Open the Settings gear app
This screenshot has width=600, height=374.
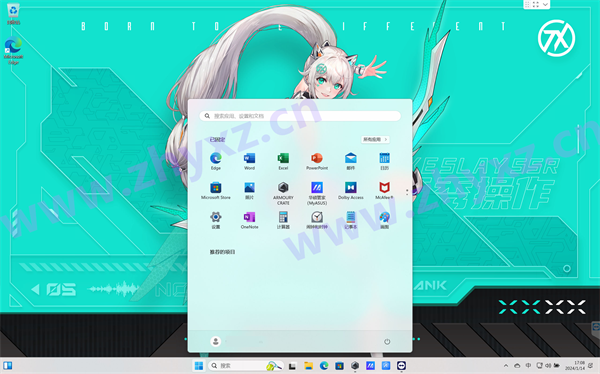(215, 220)
